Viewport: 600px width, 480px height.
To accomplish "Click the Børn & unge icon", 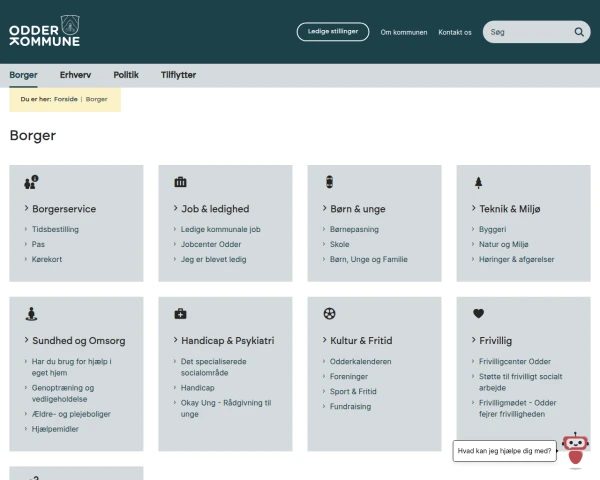I will (x=330, y=182).
